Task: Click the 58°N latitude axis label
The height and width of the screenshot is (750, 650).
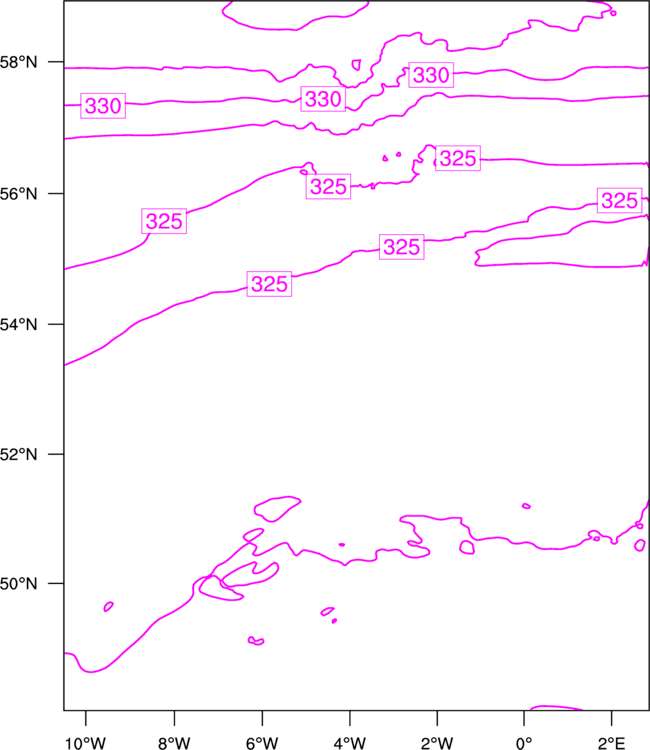Action: (18, 62)
